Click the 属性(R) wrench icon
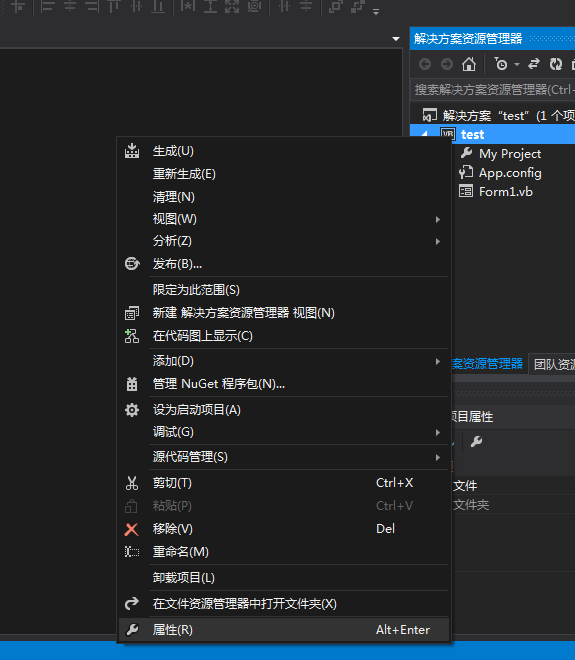 132,630
